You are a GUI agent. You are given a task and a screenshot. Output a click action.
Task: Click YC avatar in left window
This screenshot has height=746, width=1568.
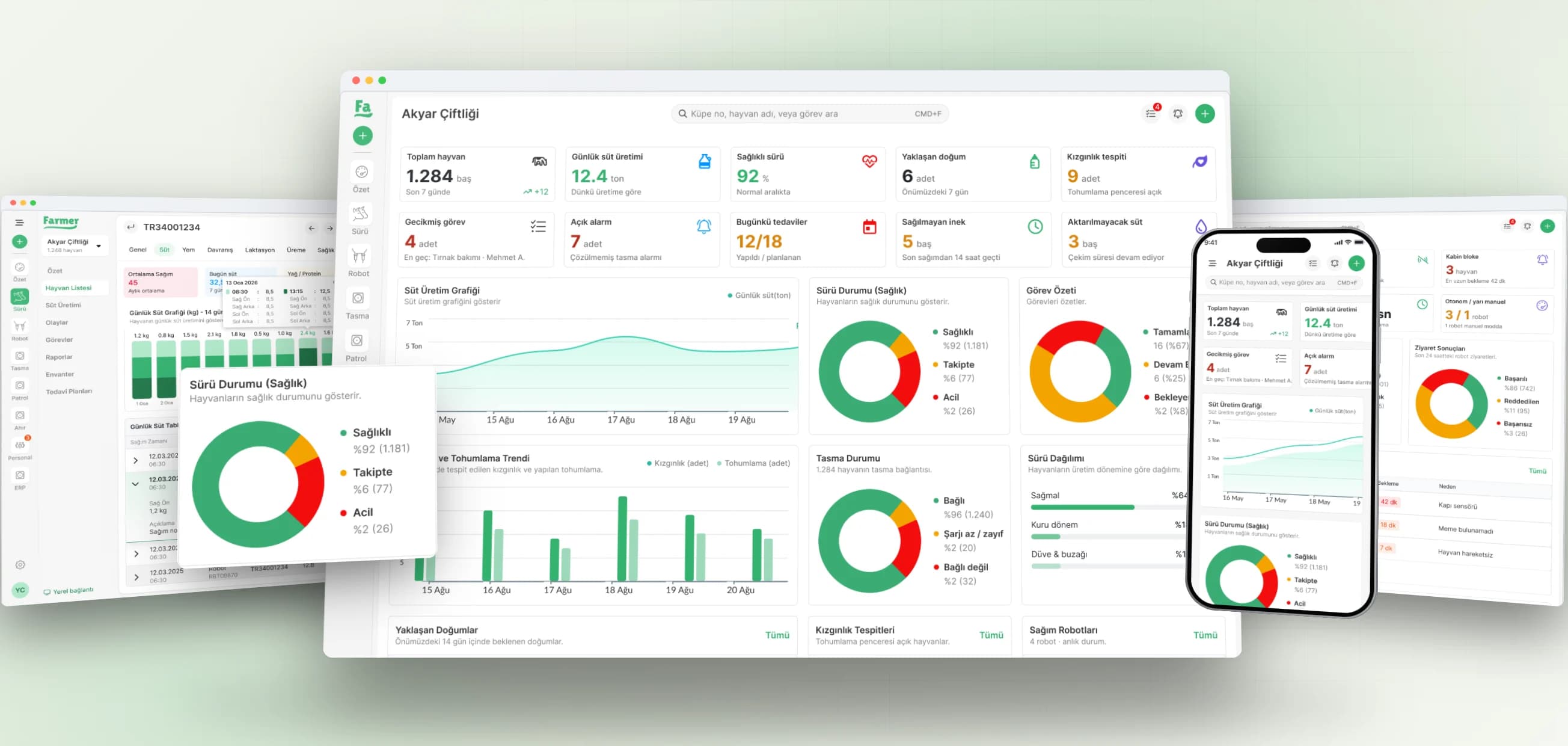(x=20, y=590)
